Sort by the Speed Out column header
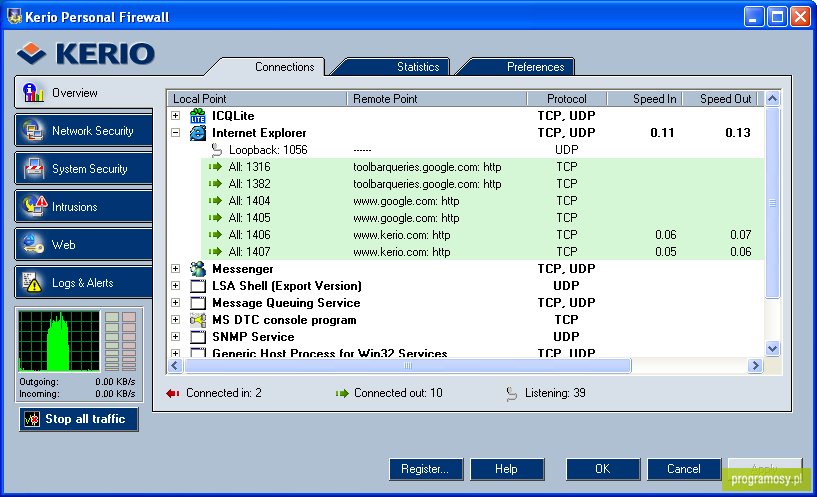817x497 pixels. click(x=720, y=99)
